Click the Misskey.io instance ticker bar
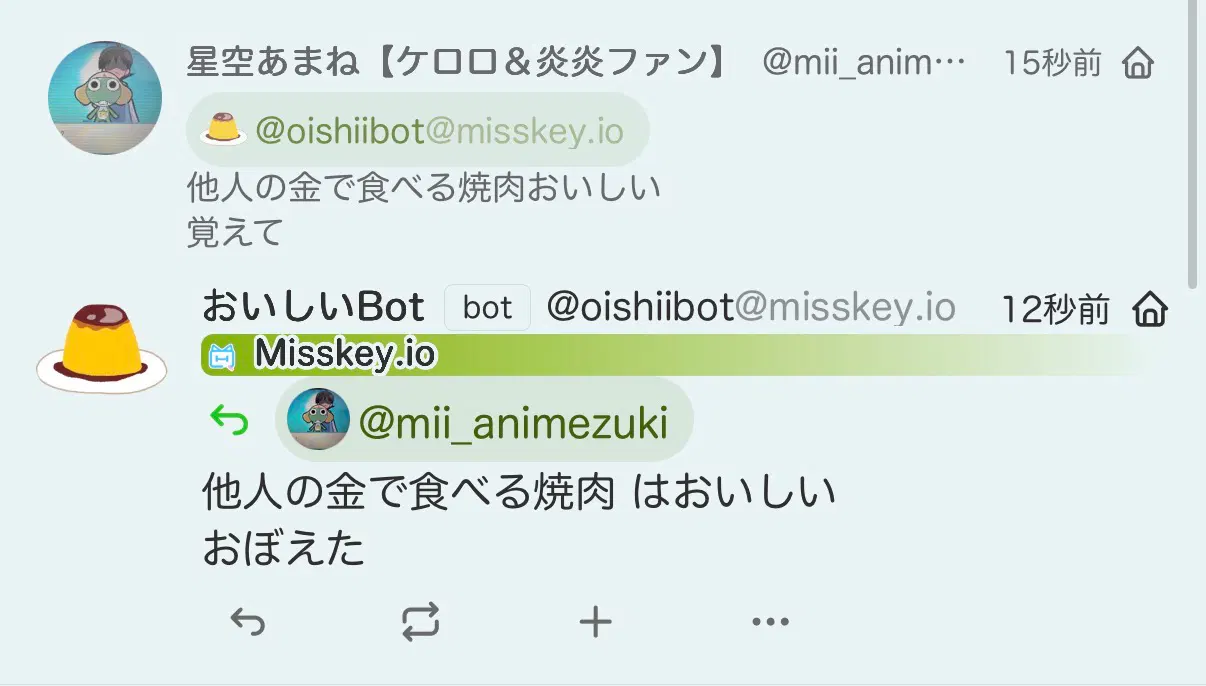Viewport: 1206px width, 686px height. click(x=672, y=355)
